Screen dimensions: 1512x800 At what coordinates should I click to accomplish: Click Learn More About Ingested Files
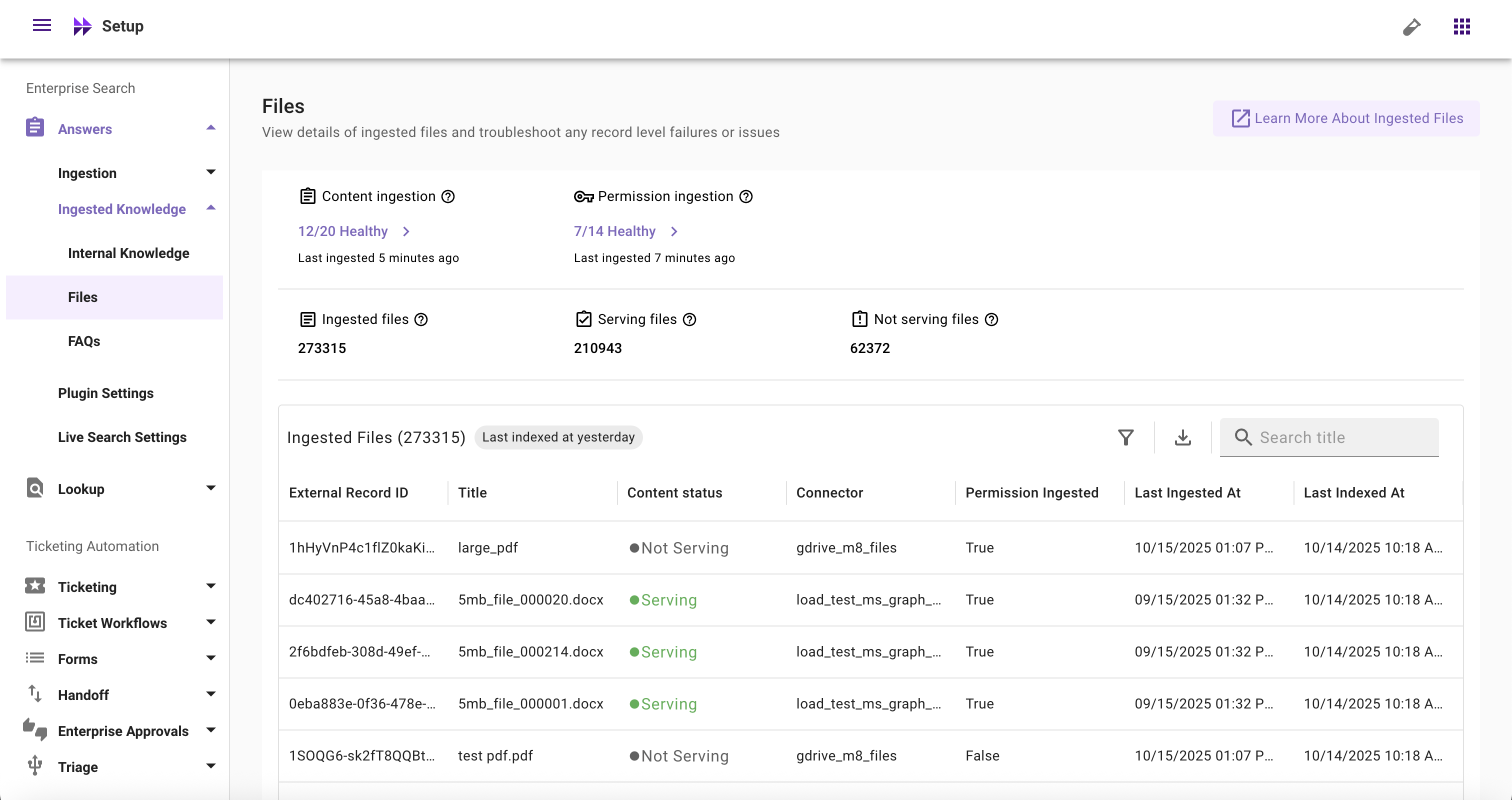pyautogui.click(x=1346, y=118)
